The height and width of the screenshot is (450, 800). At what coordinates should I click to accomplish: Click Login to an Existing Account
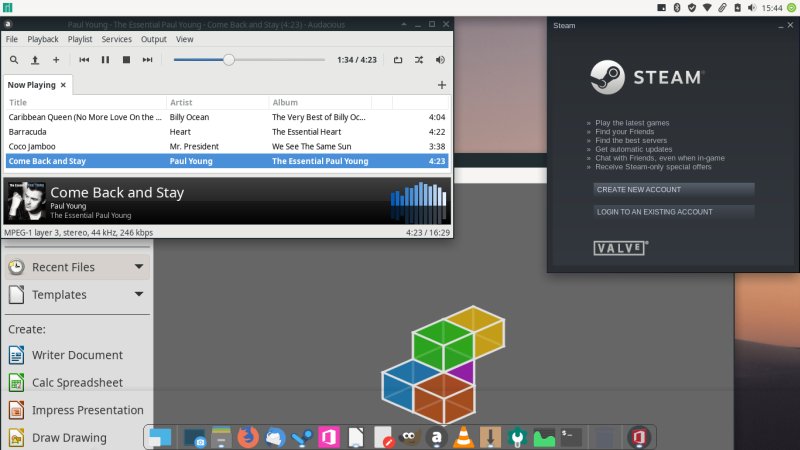tap(673, 212)
